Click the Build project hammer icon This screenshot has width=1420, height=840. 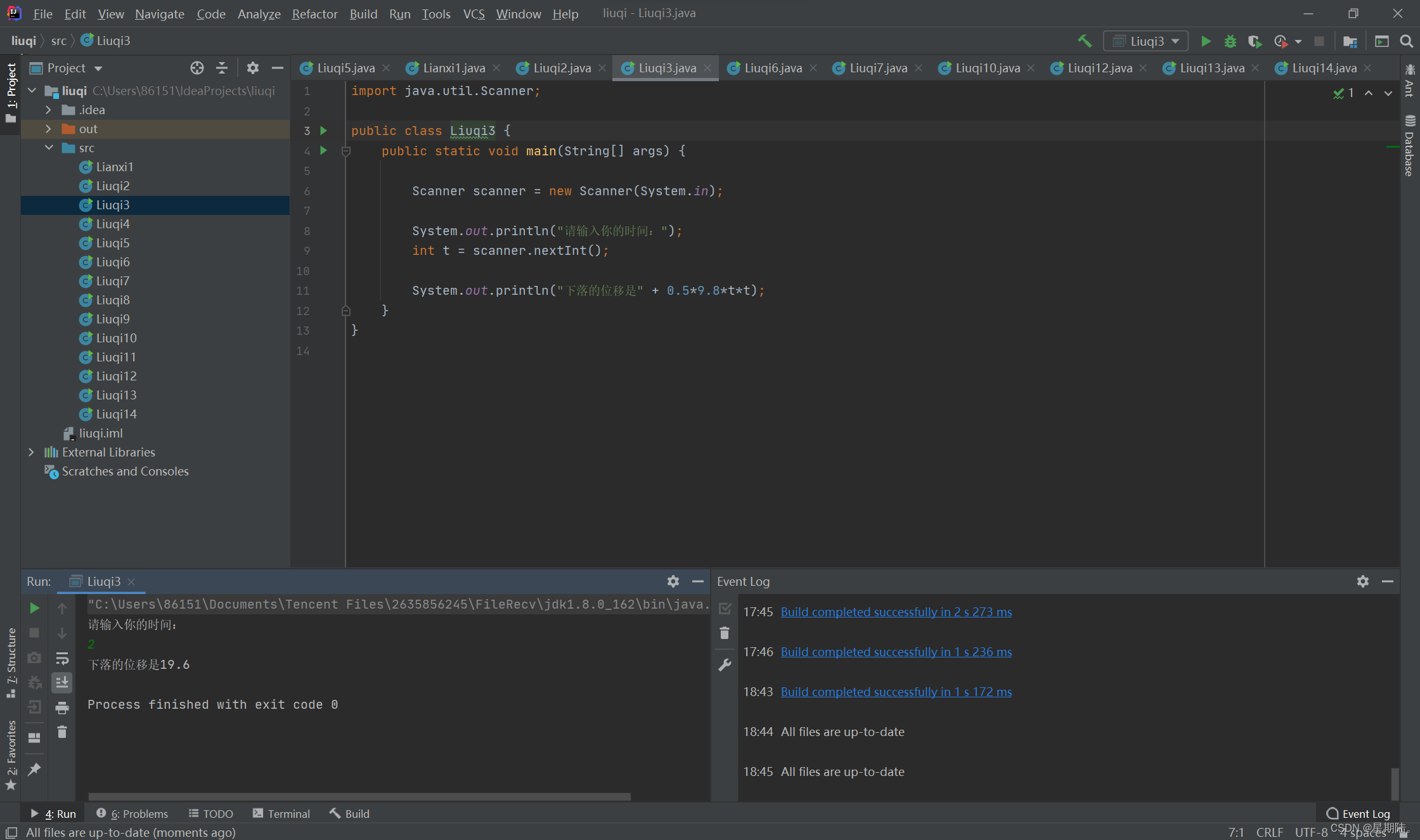click(x=1085, y=41)
